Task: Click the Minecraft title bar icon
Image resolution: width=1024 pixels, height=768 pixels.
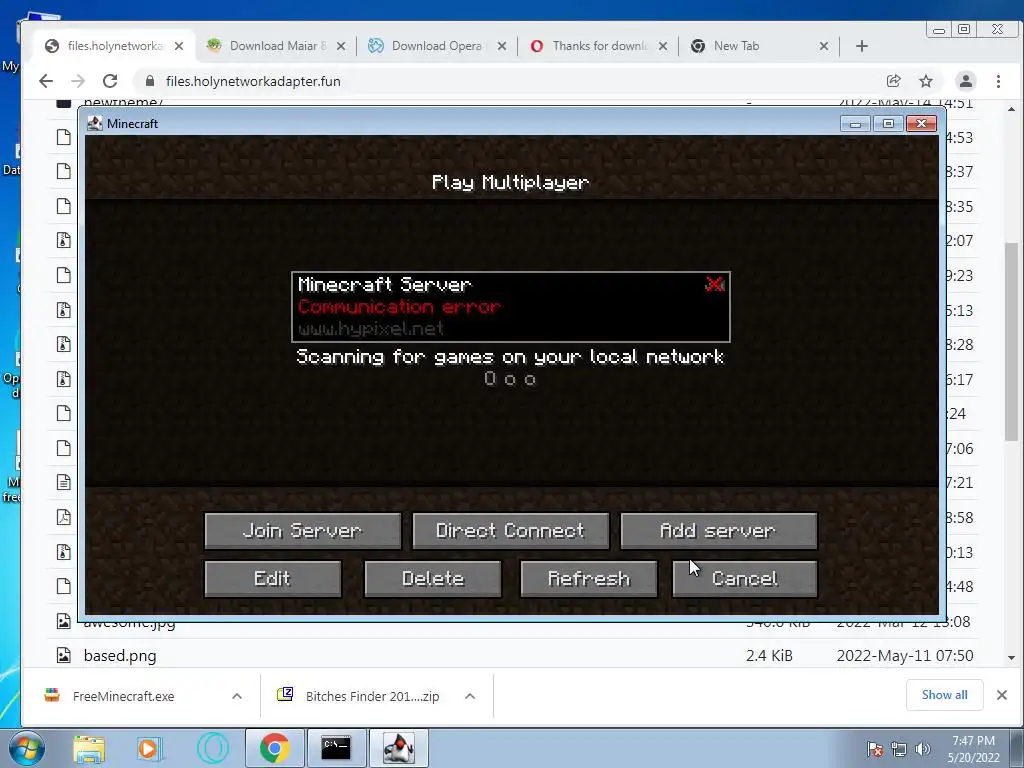Action: pyautogui.click(x=95, y=123)
